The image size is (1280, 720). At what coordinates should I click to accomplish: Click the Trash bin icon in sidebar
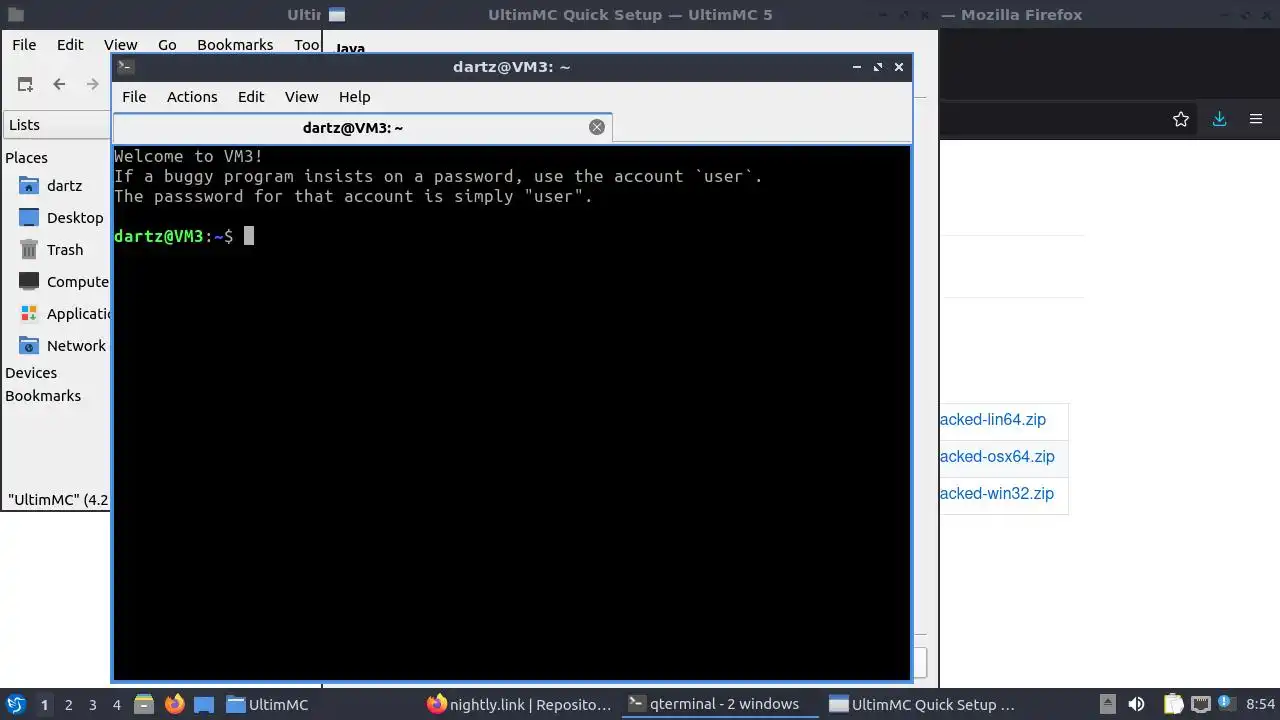(x=29, y=250)
